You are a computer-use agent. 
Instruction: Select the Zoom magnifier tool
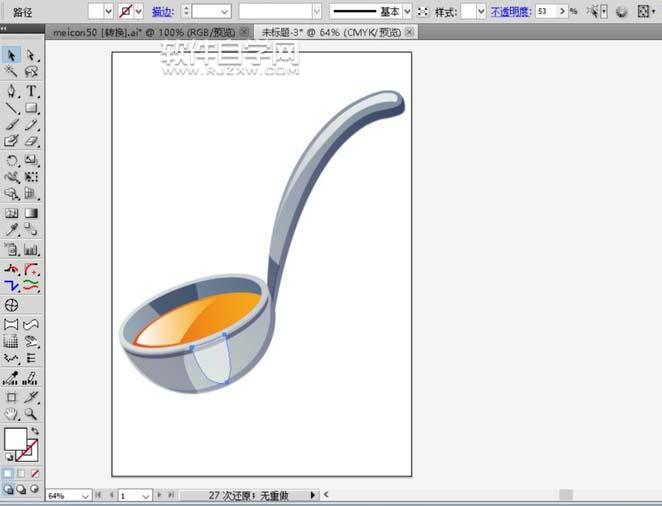coord(31,414)
